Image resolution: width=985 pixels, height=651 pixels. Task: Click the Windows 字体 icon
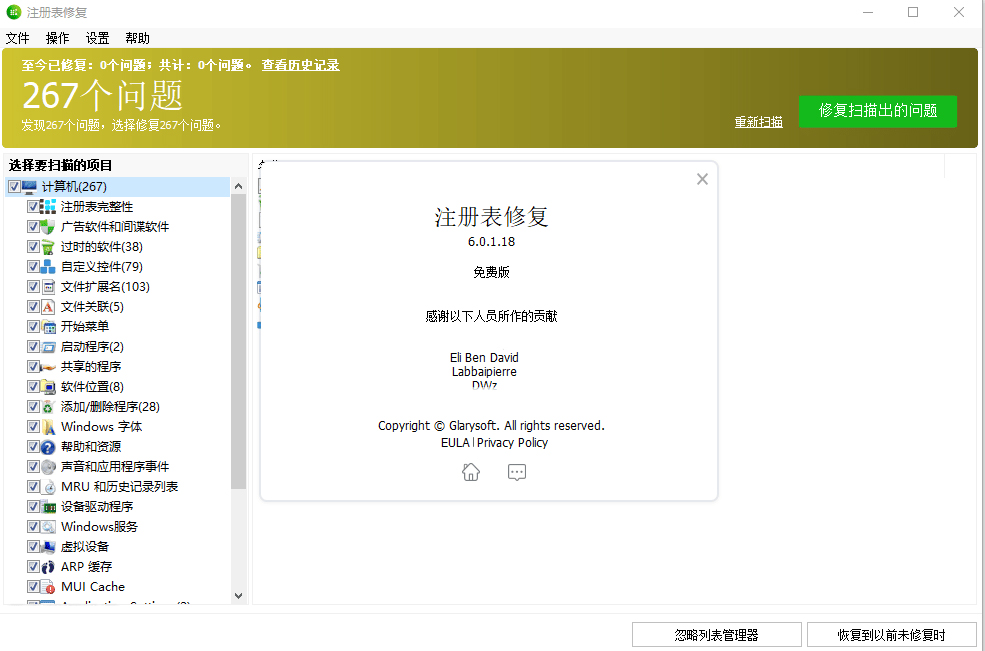[48, 427]
